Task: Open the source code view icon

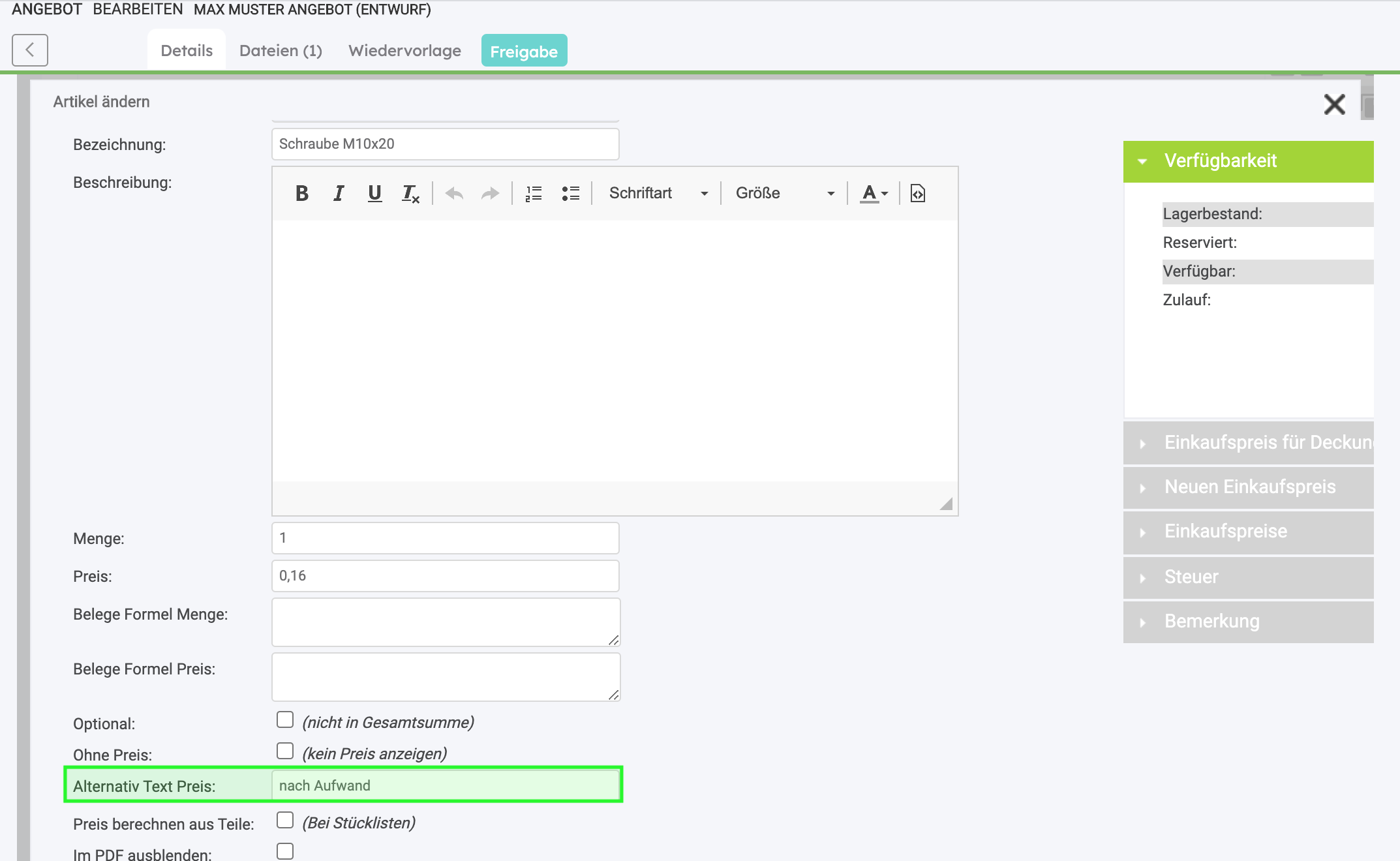Action: coord(917,193)
